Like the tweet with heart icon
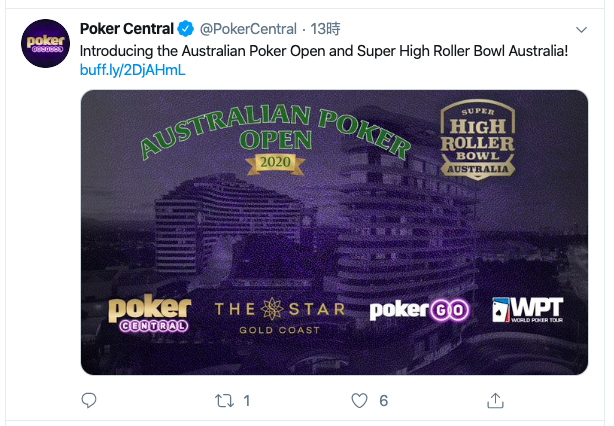Viewport: 614px width, 426px height. 359,401
